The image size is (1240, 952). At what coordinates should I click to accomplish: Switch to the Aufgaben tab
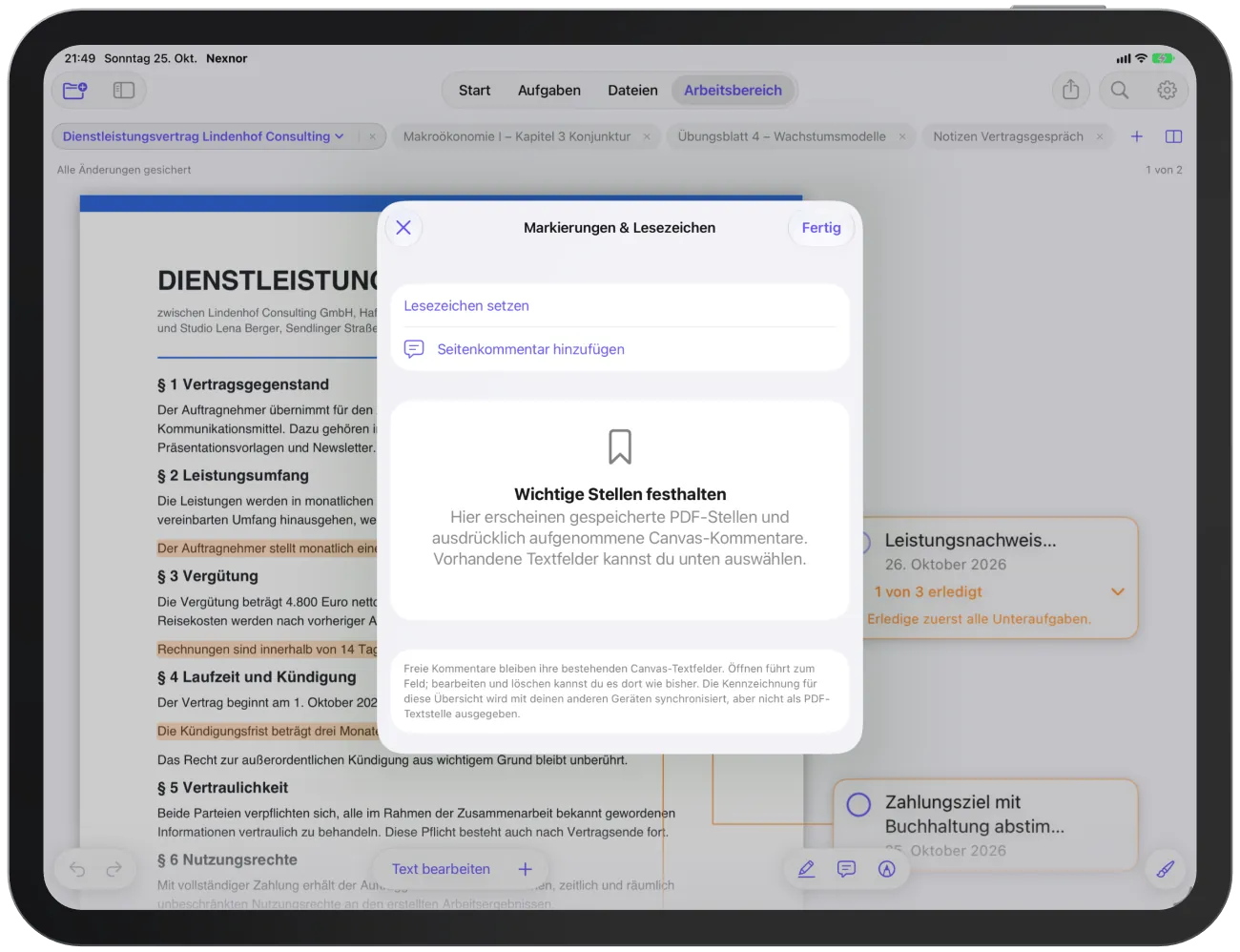pyautogui.click(x=549, y=91)
